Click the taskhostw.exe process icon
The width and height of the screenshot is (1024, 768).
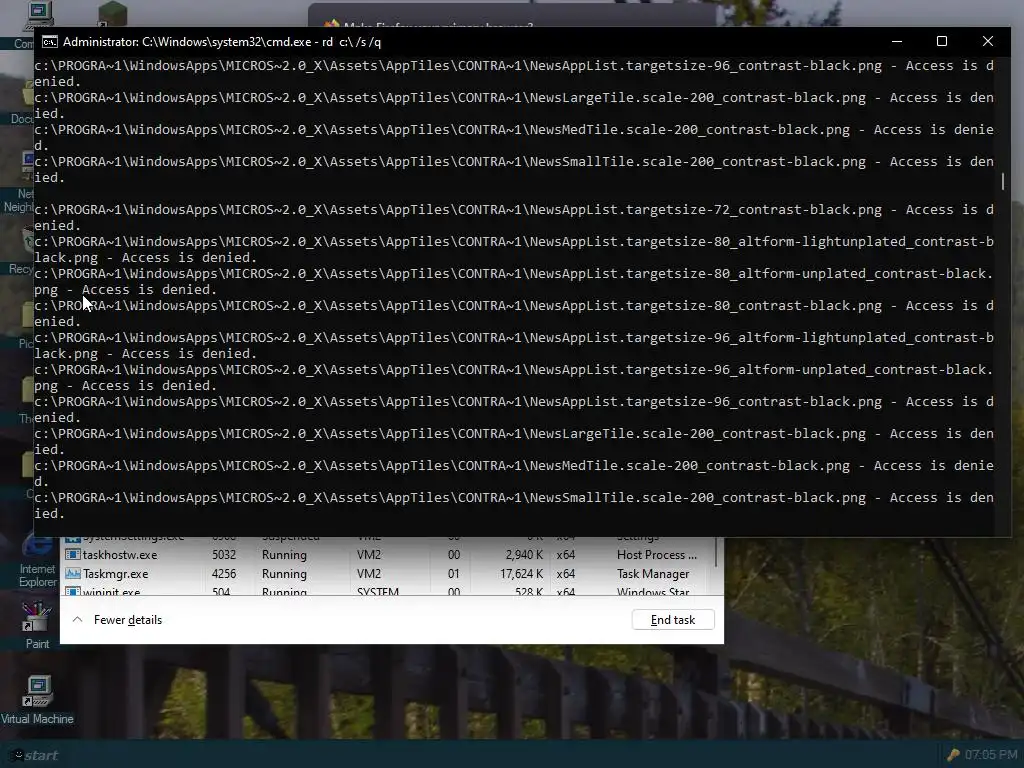coord(72,554)
